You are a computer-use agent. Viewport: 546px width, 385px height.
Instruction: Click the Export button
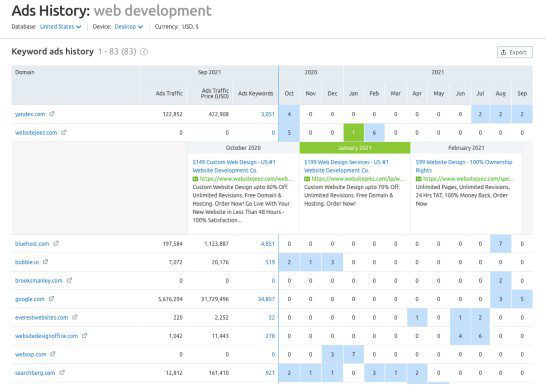515,52
